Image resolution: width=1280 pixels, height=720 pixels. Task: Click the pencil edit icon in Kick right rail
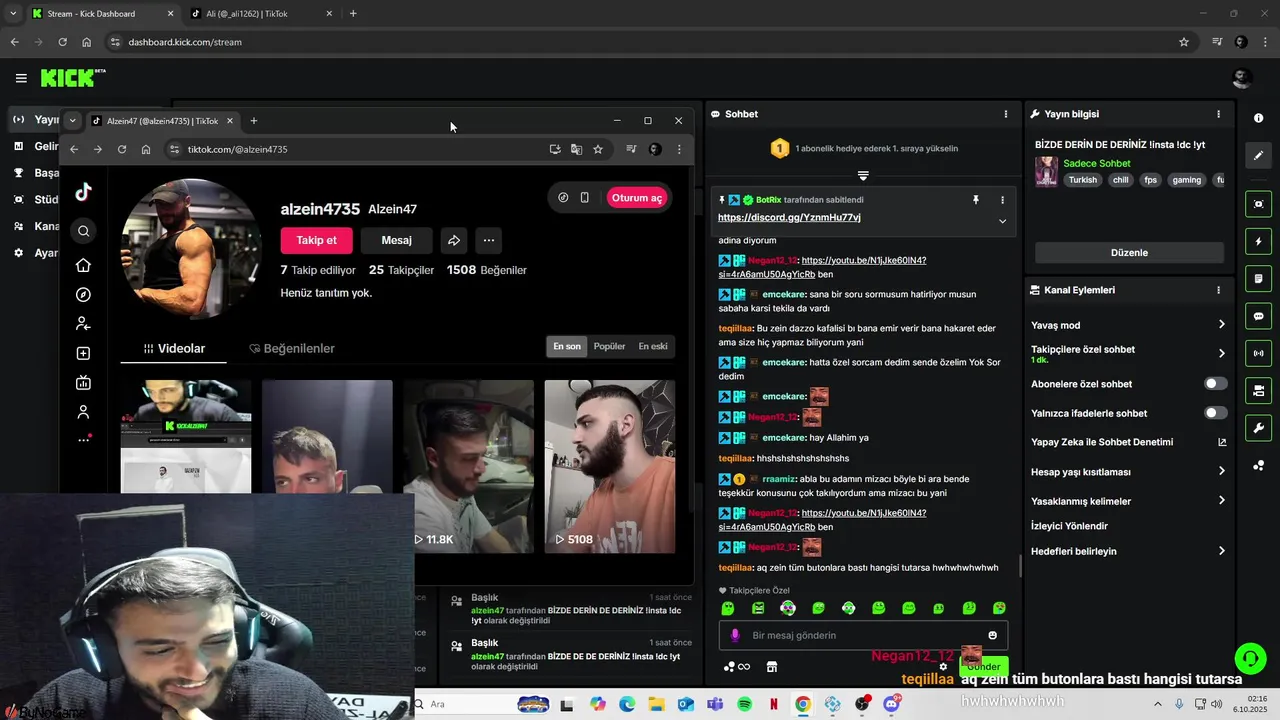pos(1258,155)
